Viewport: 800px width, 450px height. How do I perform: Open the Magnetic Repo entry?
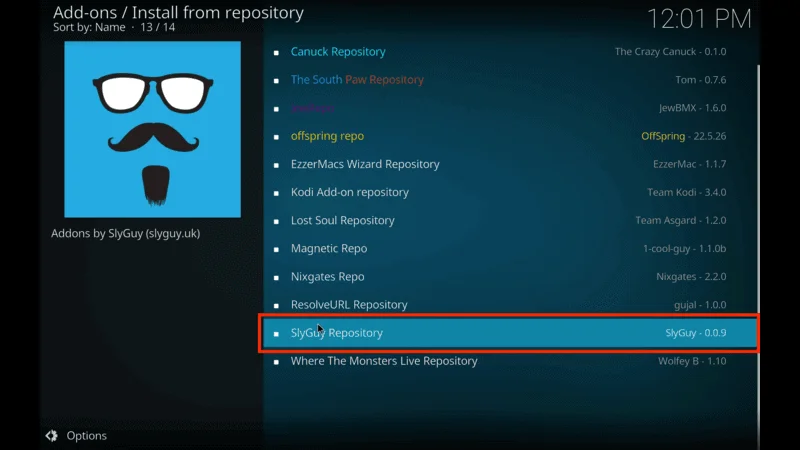(x=328, y=248)
